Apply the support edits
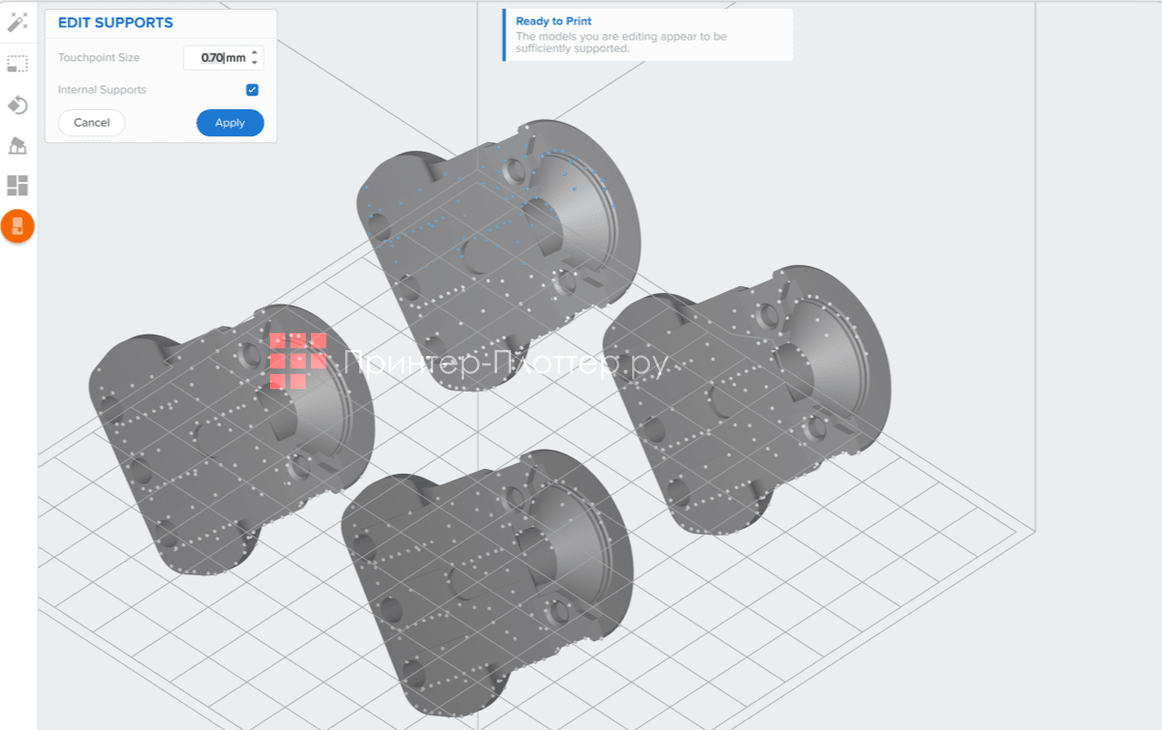The height and width of the screenshot is (730, 1162). (230, 122)
